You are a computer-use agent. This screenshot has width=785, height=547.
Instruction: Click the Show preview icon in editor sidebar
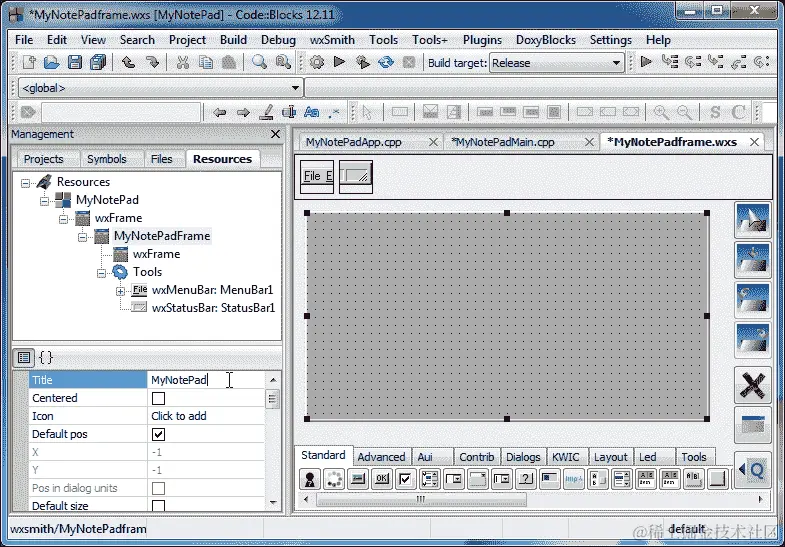752,425
